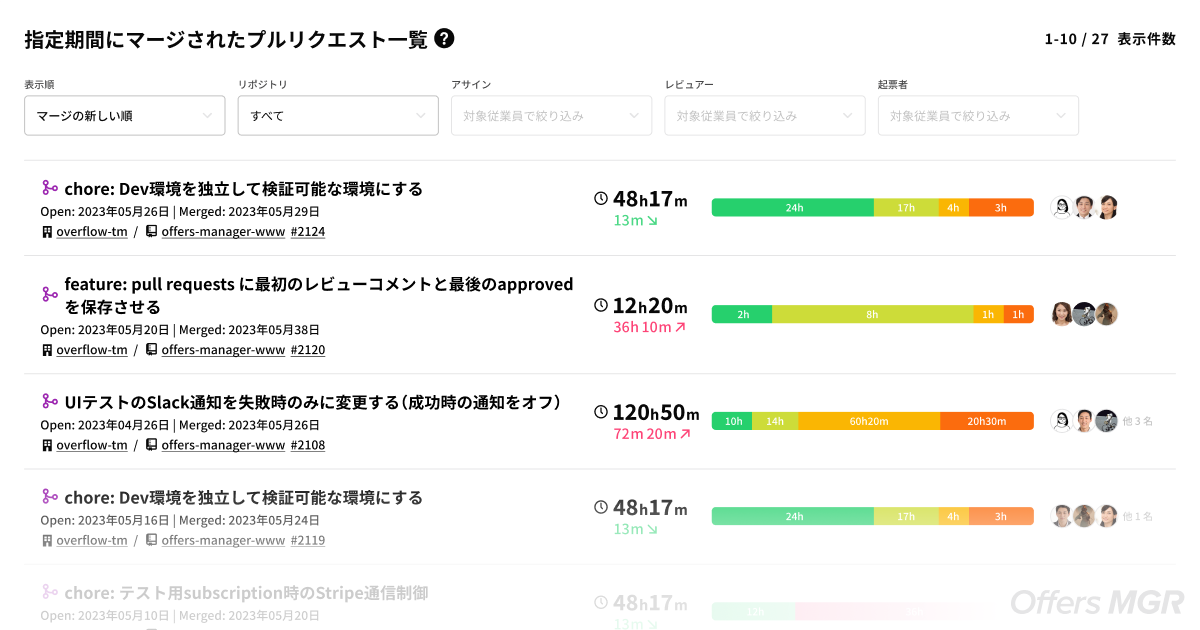Image resolution: width=1200 pixels, height=630 pixels.
Task: Click the clock icon next to 48h17m
Action: 600,200
